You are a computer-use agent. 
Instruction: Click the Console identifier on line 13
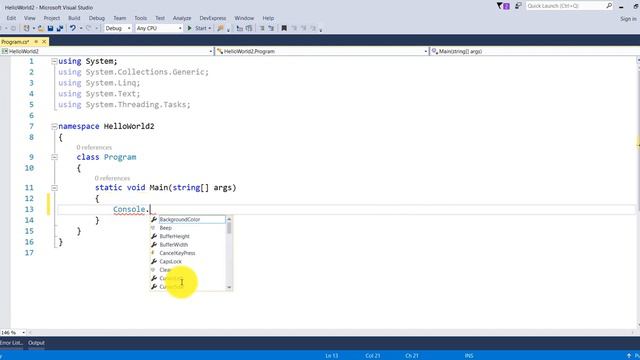[x=129, y=209]
